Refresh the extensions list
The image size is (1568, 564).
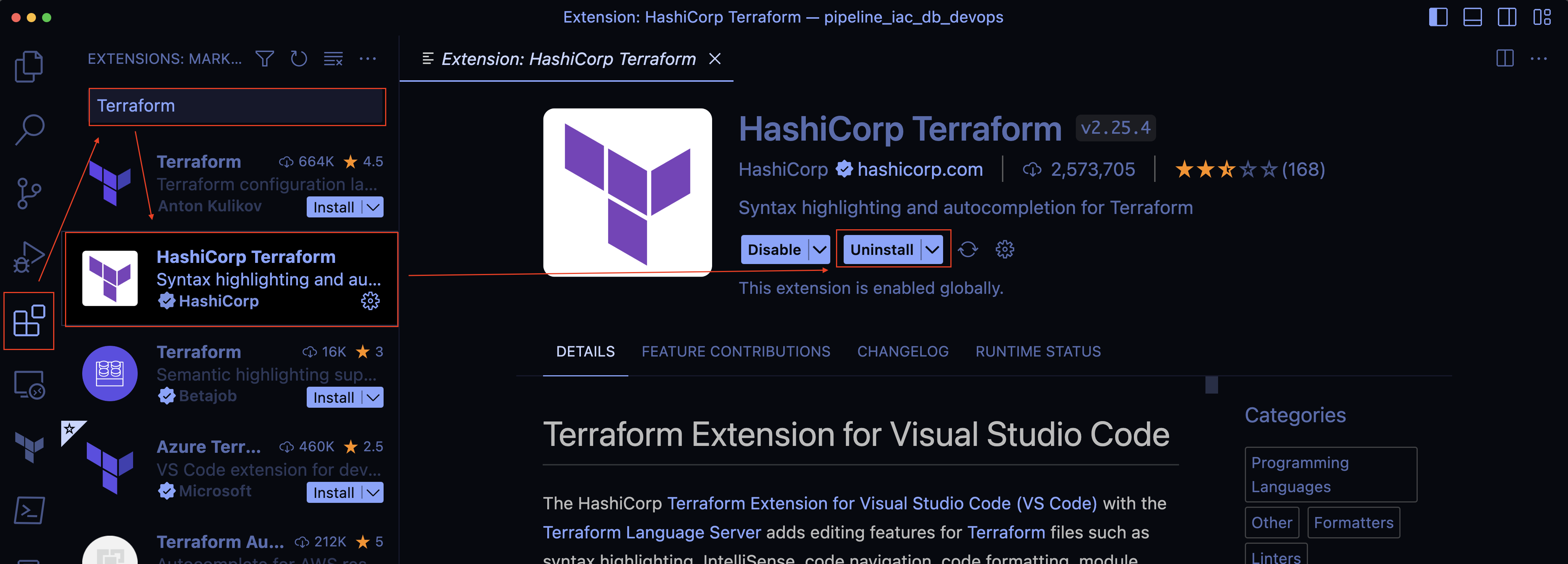pyautogui.click(x=298, y=59)
